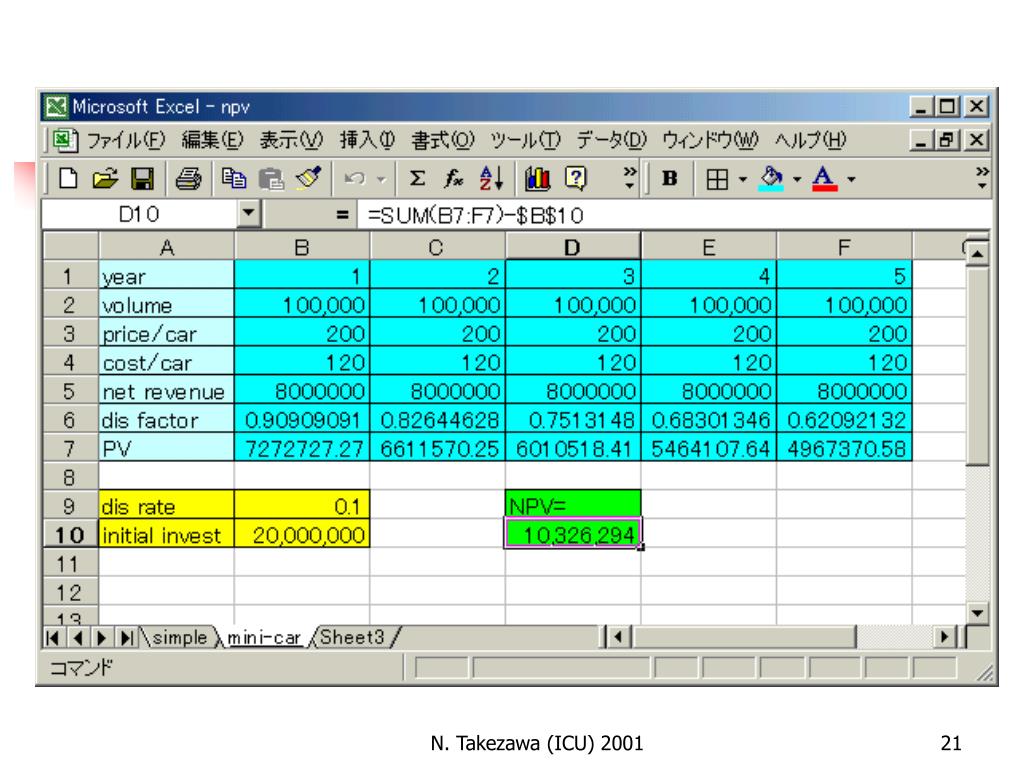Screen dimensions: 1024x768
Task: Click the horizontal scrollbar left arrow
Action: 619,636
